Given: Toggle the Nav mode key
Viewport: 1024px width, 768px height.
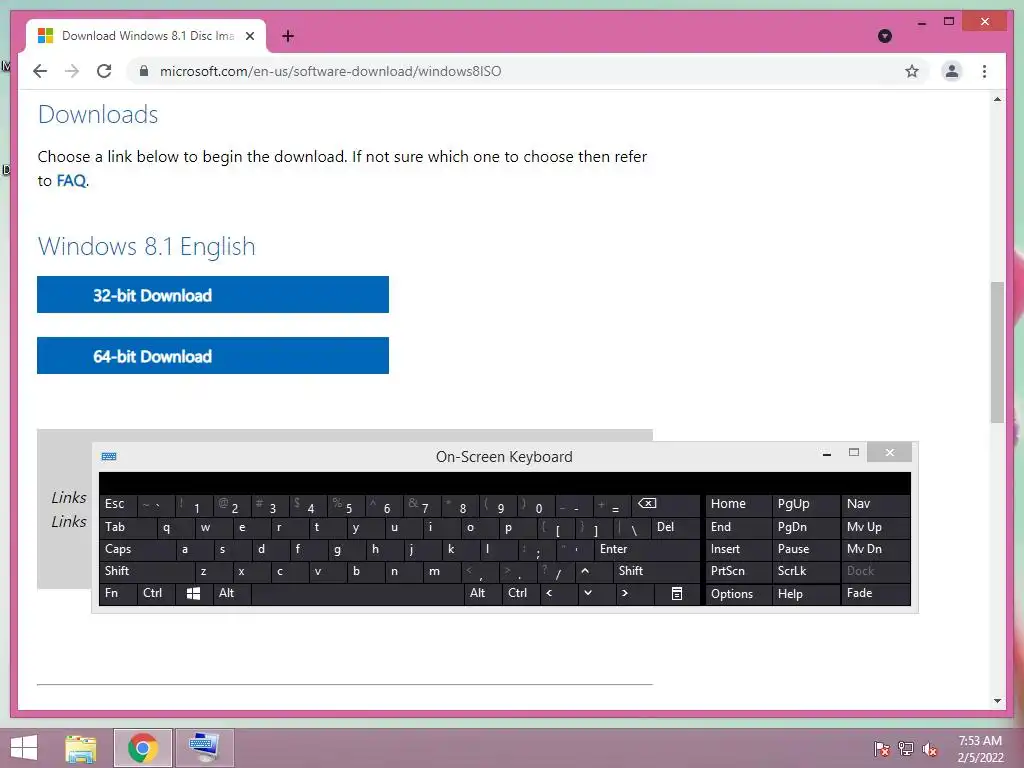Looking at the screenshot, I should [875, 505].
